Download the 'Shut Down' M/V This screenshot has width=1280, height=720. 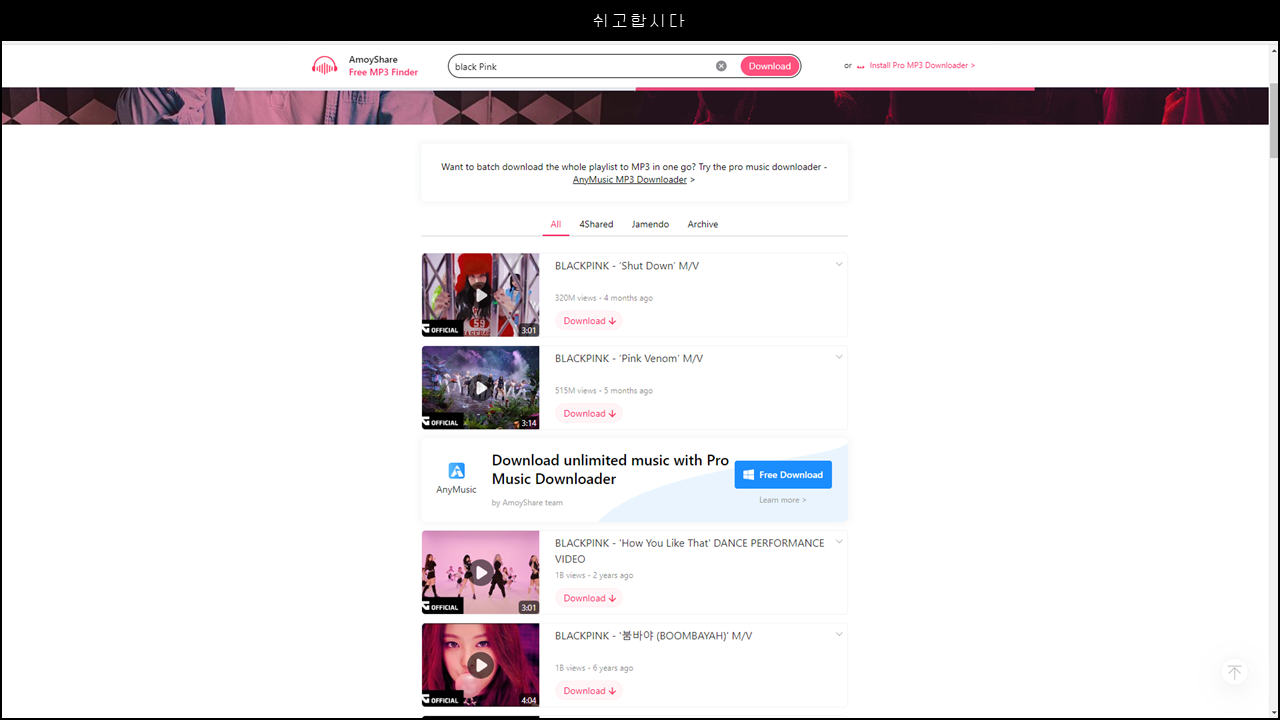(x=589, y=321)
